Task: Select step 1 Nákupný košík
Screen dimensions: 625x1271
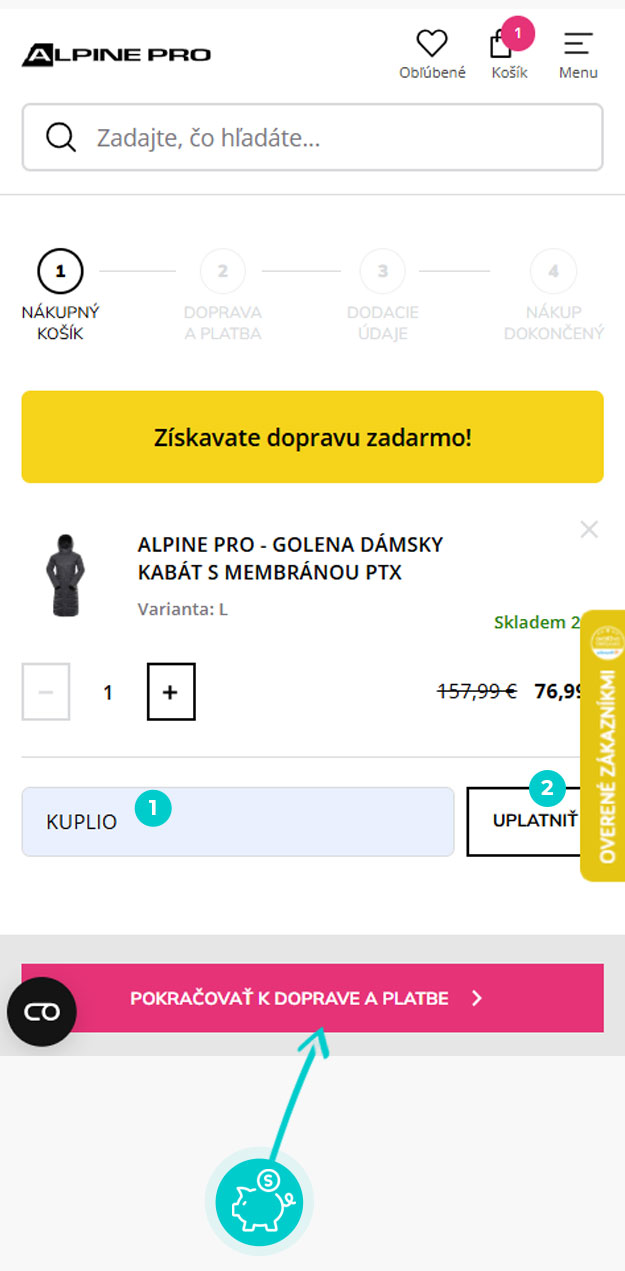Action: (60, 271)
